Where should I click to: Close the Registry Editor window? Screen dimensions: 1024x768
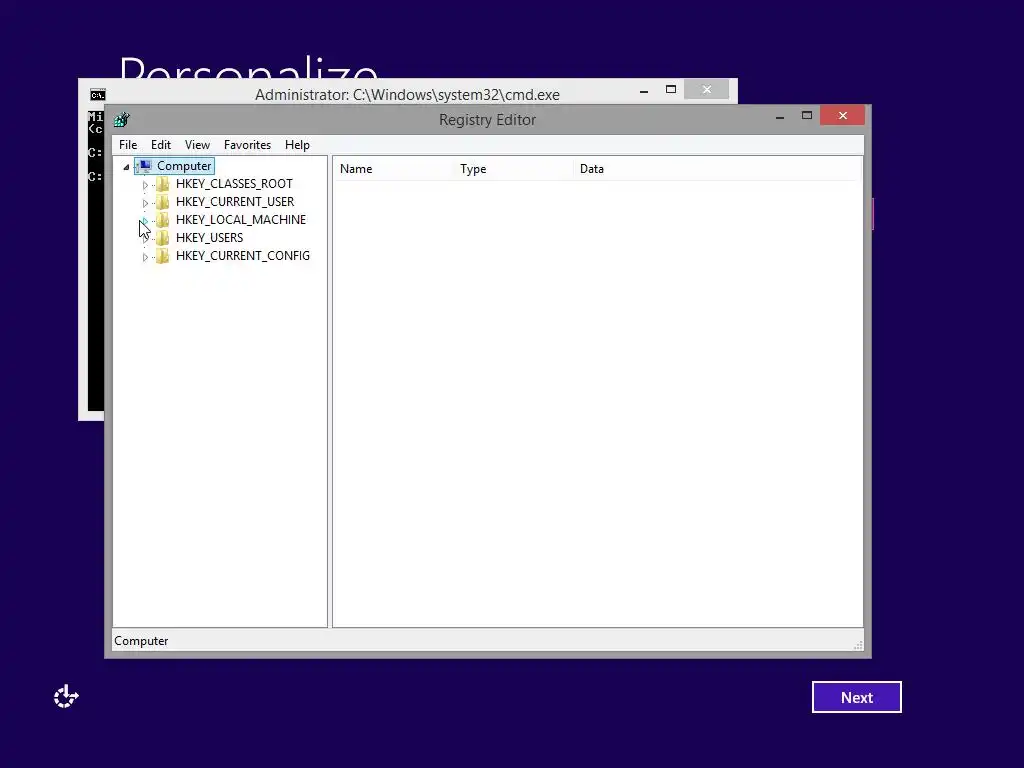[x=842, y=116]
